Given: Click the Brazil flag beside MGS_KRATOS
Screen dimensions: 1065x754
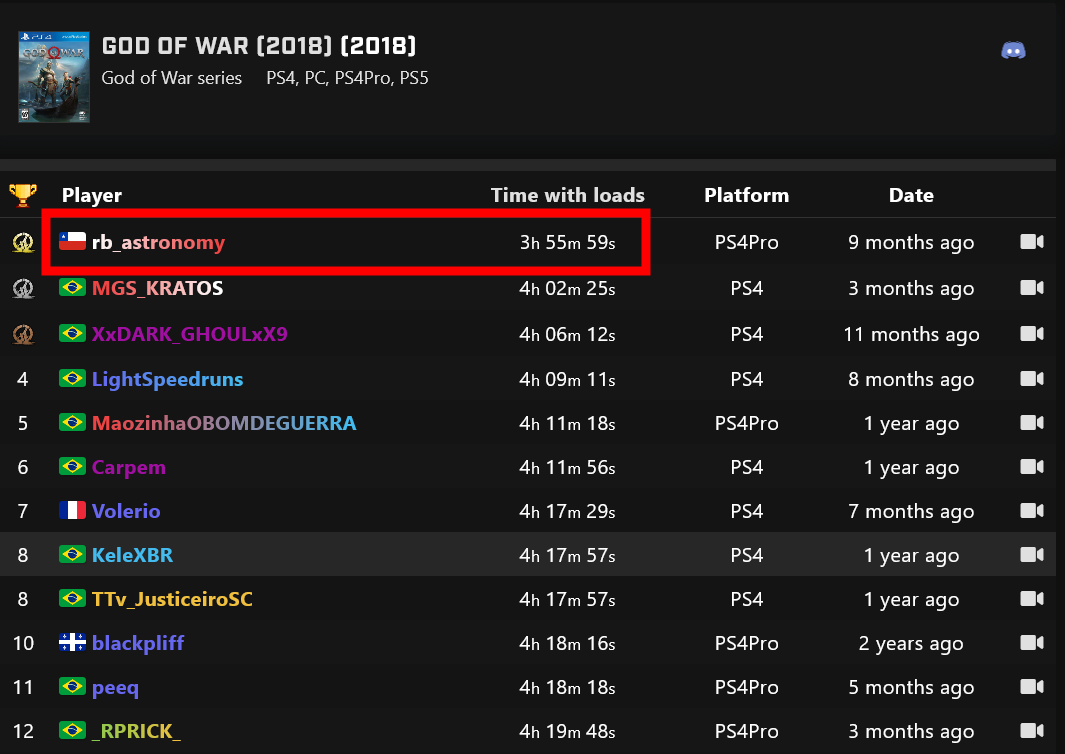Looking at the screenshot, I should (x=72, y=287).
